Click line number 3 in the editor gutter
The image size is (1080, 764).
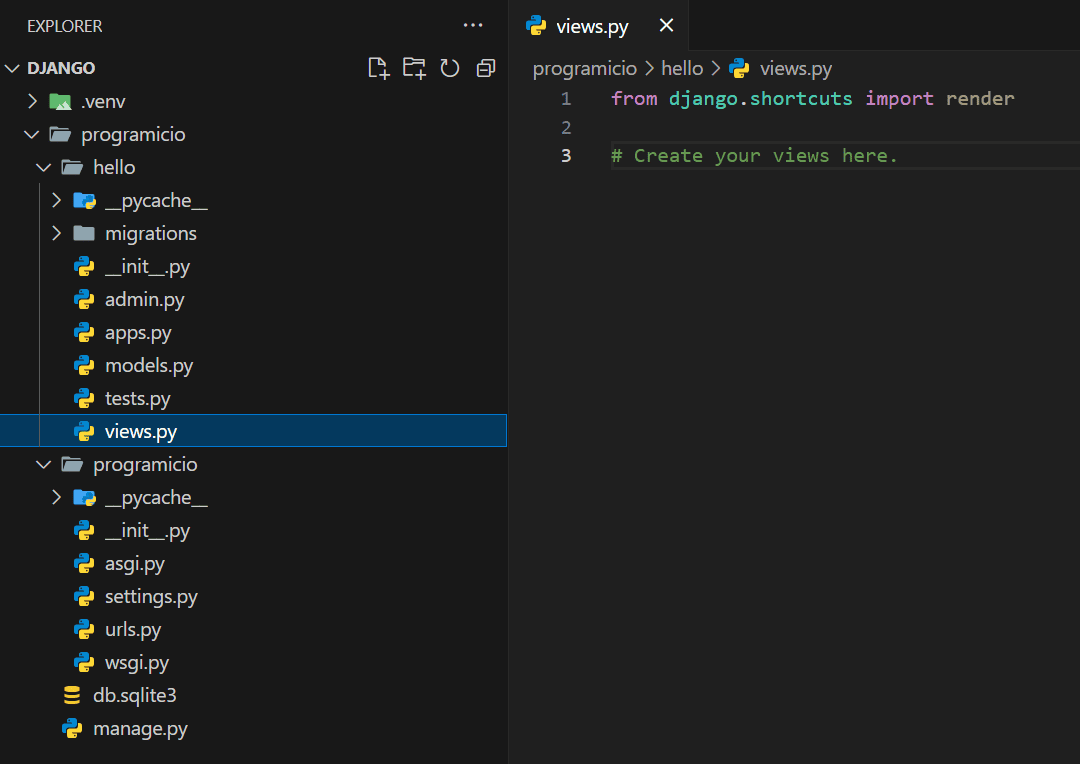(566, 156)
